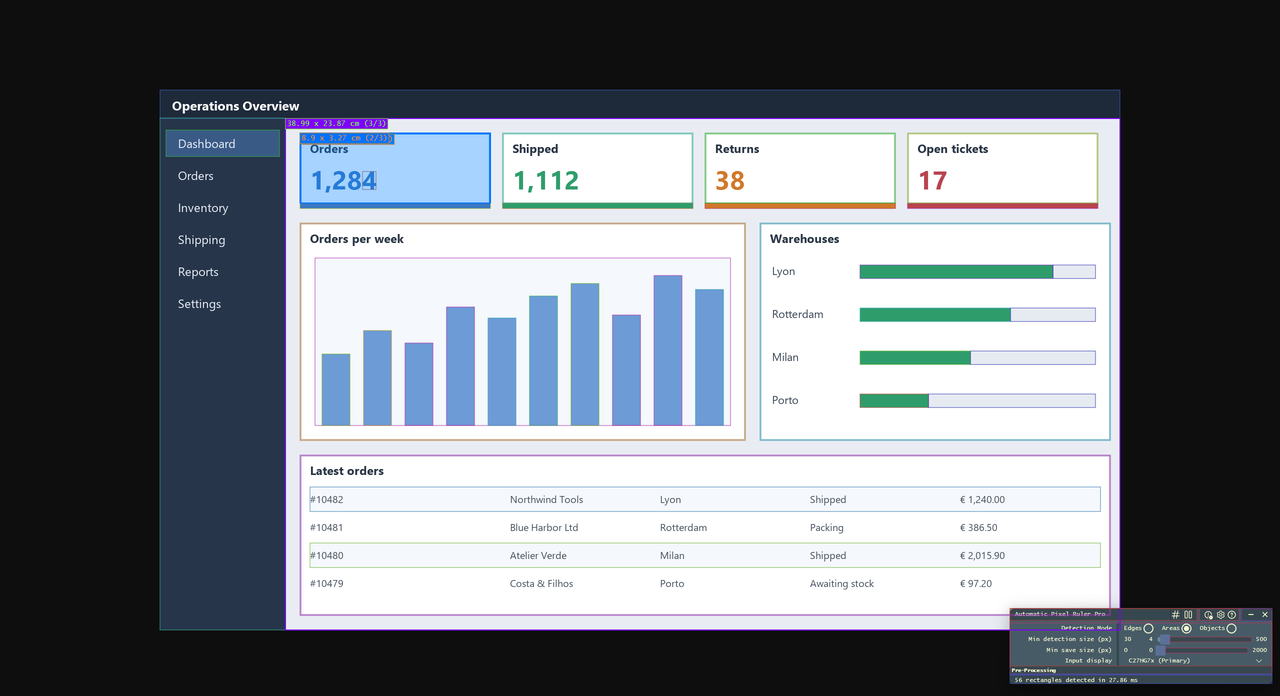Select the Areas detection mode

pyautogui.click(x=1186, y=628)
